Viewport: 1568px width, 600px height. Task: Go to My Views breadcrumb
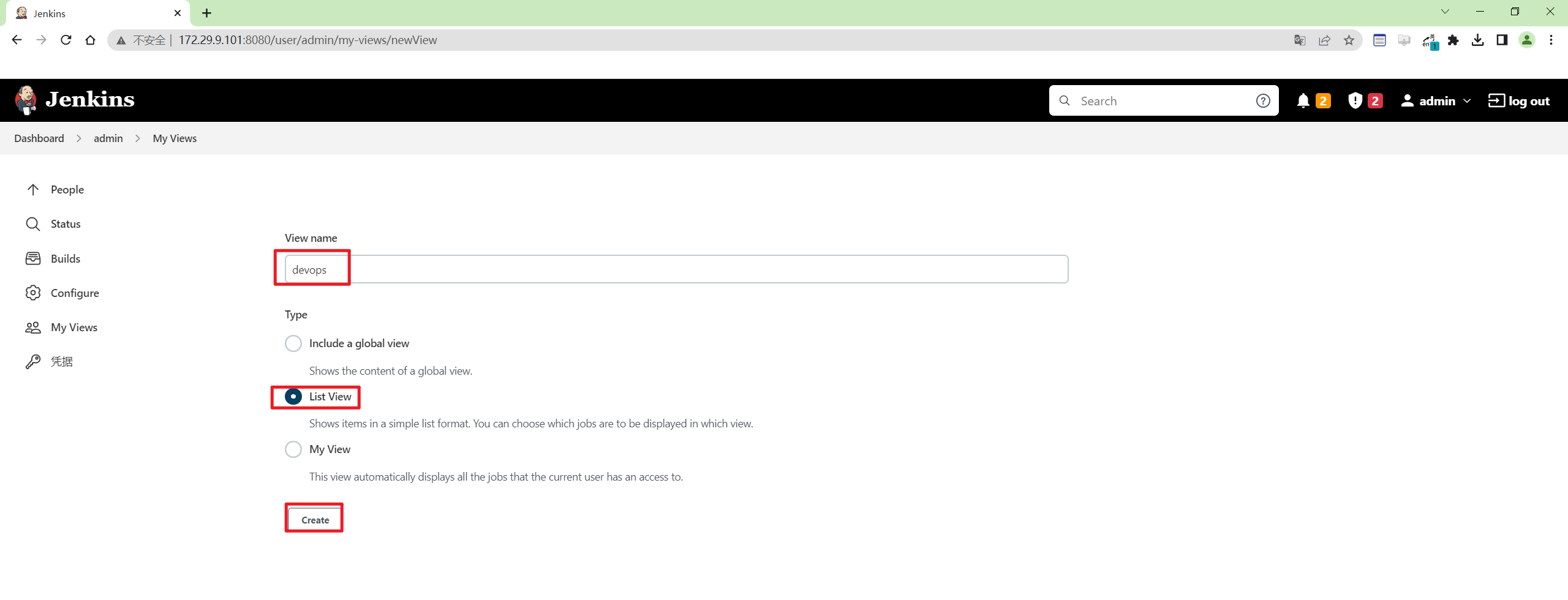pos(175,138)
